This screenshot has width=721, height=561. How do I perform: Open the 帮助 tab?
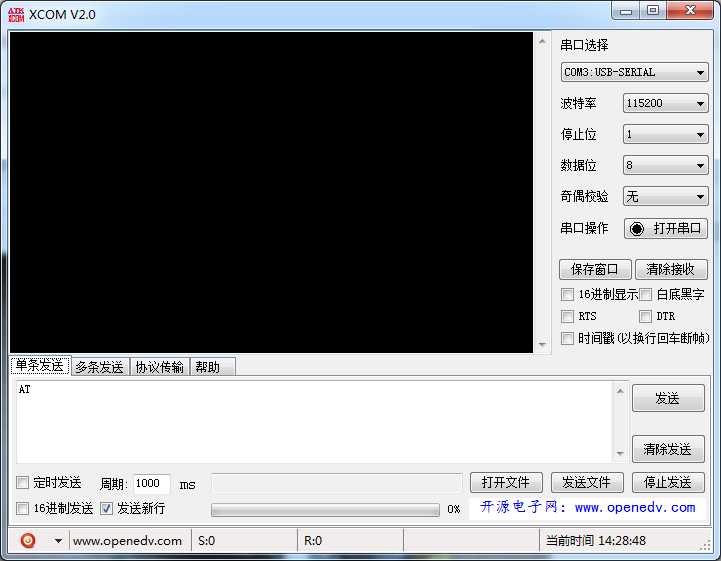[212, 367]
